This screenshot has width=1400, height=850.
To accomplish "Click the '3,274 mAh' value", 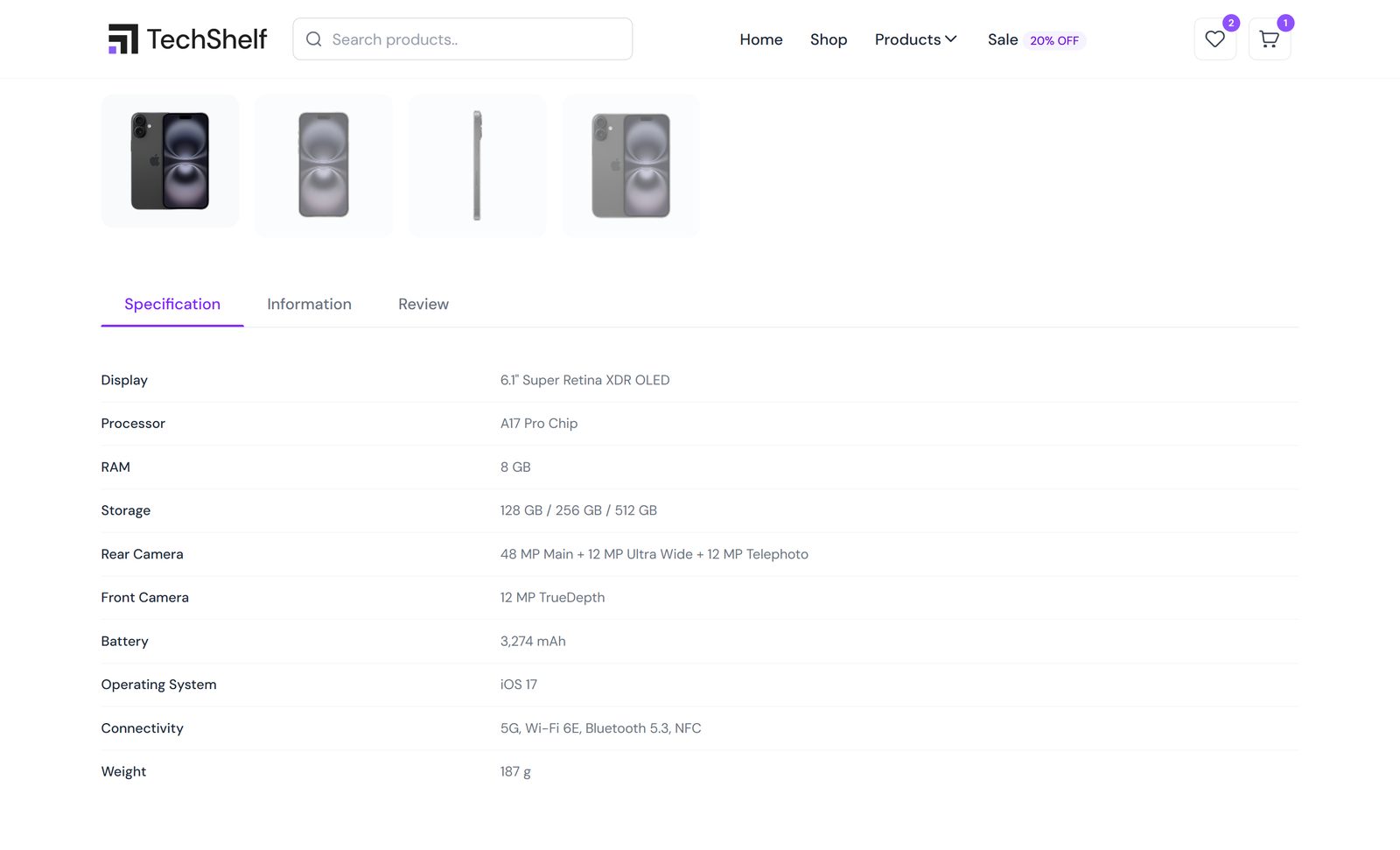I will [x=533, y=642].
